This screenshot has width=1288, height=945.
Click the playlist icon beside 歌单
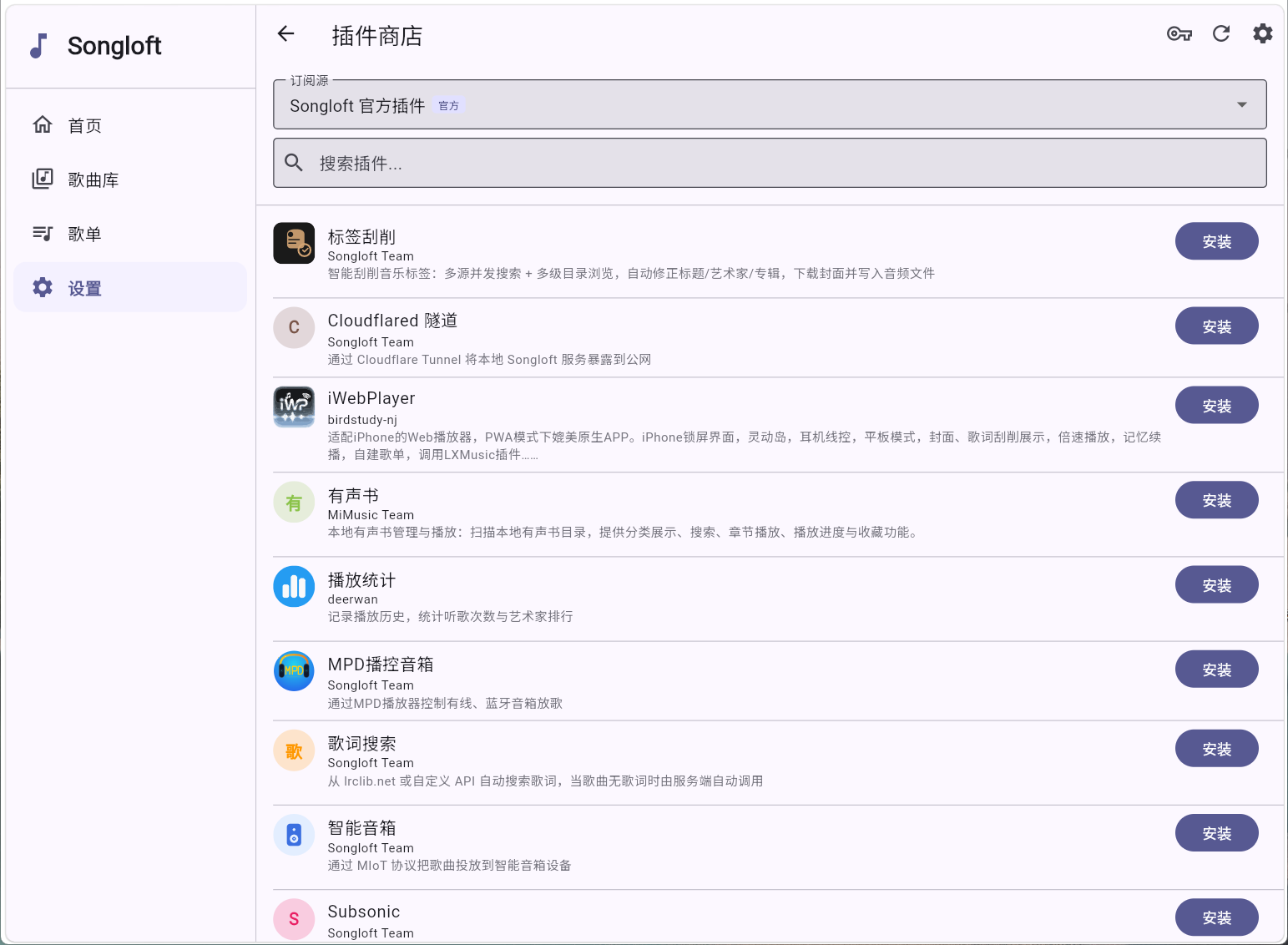pos(43,234)
